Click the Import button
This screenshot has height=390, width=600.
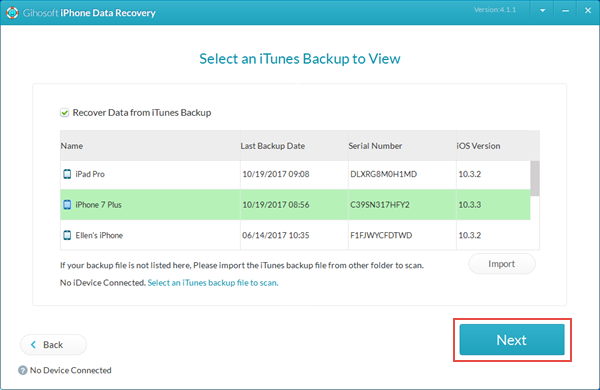pyautogui.click(x=502, y=264)
